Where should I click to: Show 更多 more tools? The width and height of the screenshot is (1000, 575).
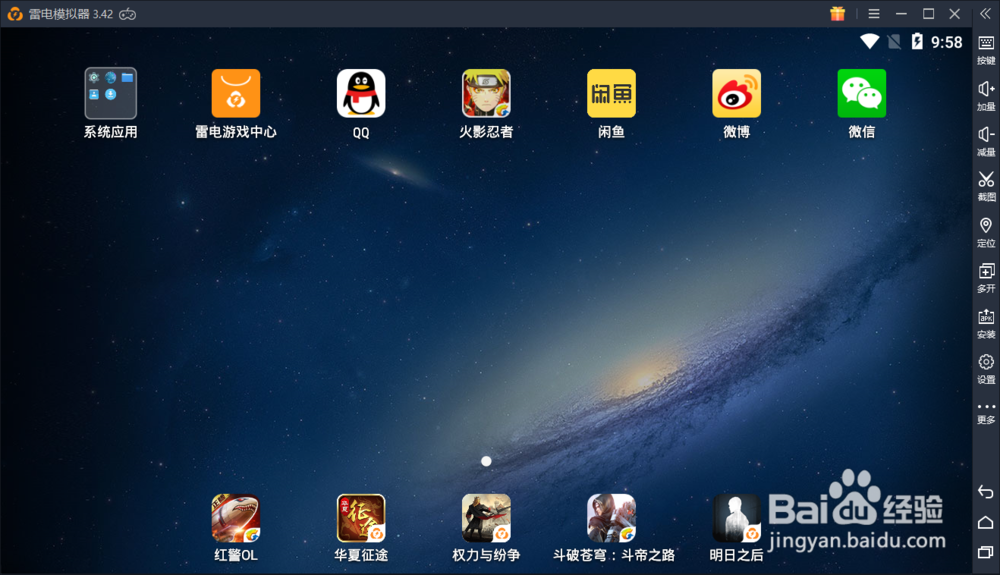986,412
